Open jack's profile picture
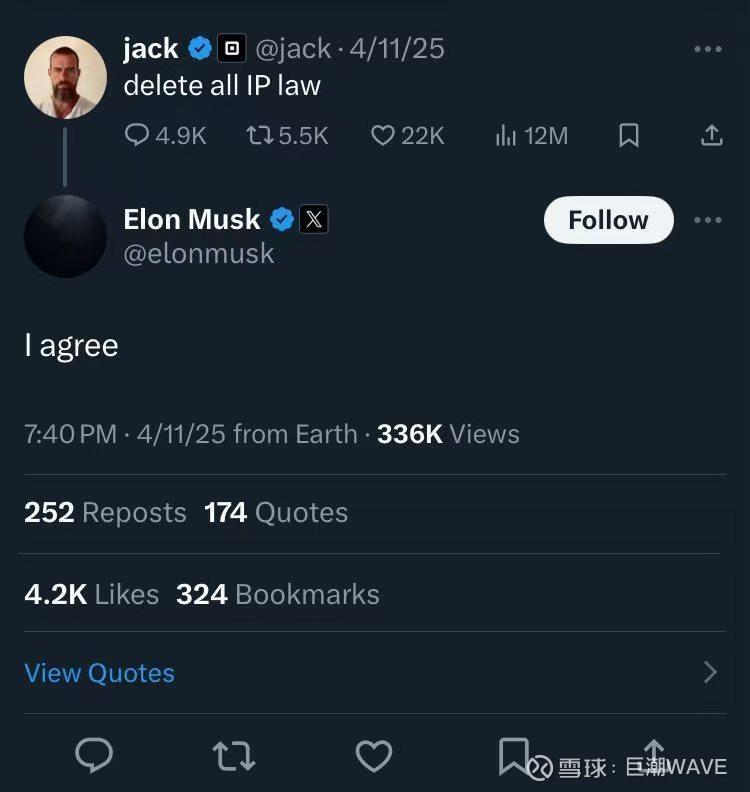The image size is (750, 792). (x=65, y=77)
